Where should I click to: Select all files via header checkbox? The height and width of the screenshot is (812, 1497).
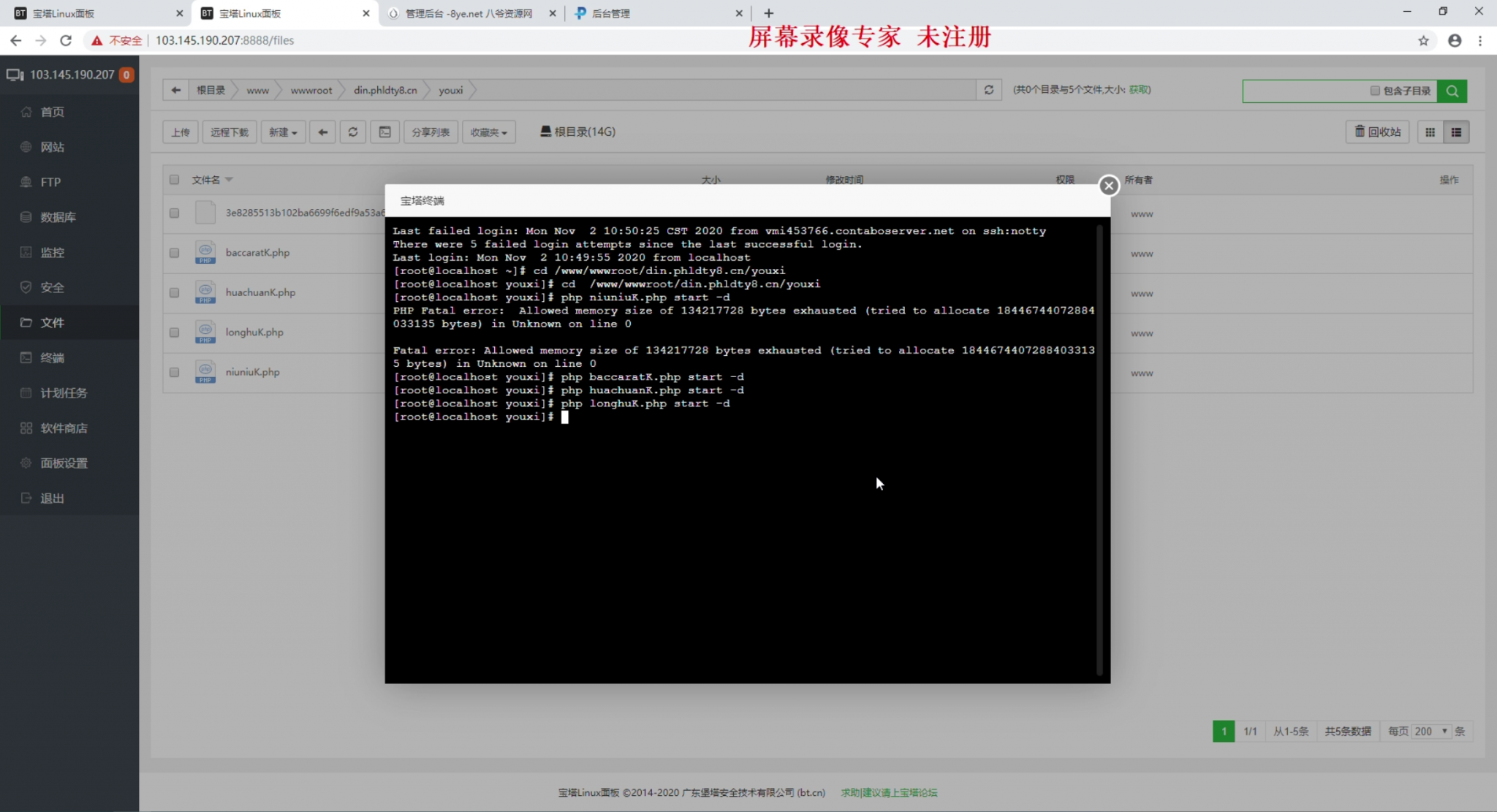tap(174, 180)
